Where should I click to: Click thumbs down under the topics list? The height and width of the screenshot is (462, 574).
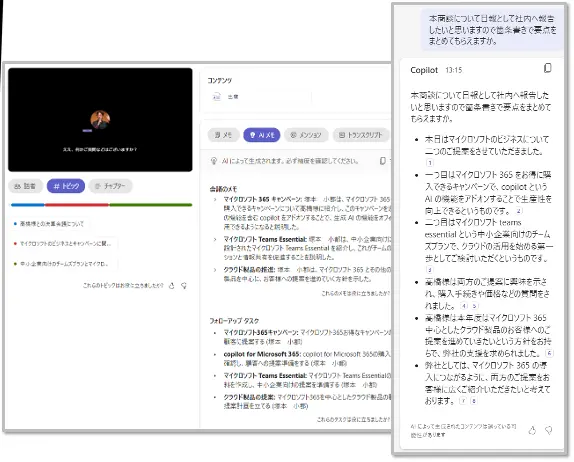coord(184,286)
